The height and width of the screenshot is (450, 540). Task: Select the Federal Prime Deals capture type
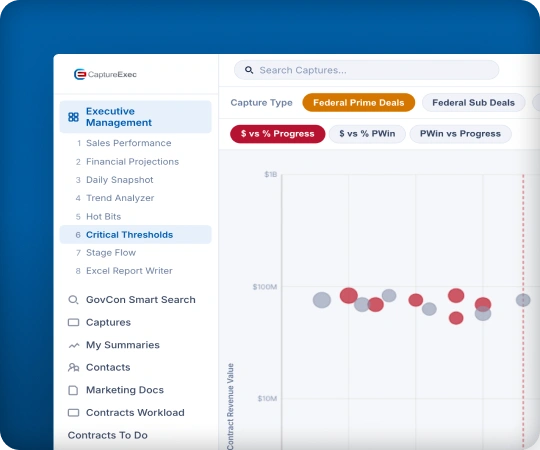pyautogui.click(x=359, y=103)
